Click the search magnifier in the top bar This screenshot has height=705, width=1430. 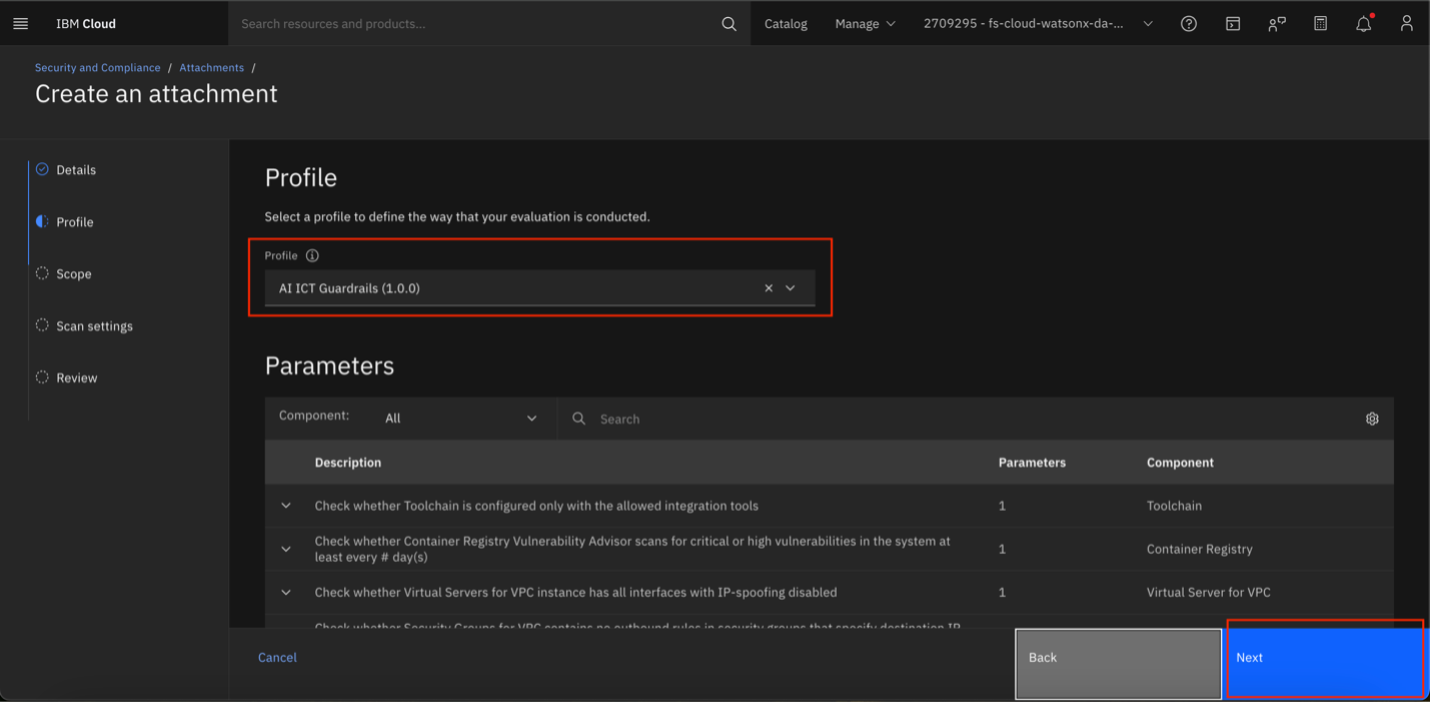click(x=728, y=23)
